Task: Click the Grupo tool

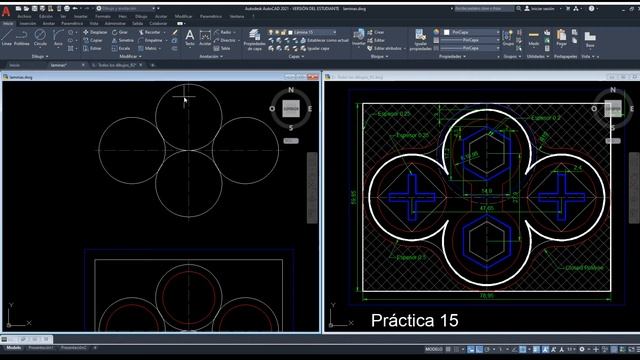Action: tap(508, 38)
